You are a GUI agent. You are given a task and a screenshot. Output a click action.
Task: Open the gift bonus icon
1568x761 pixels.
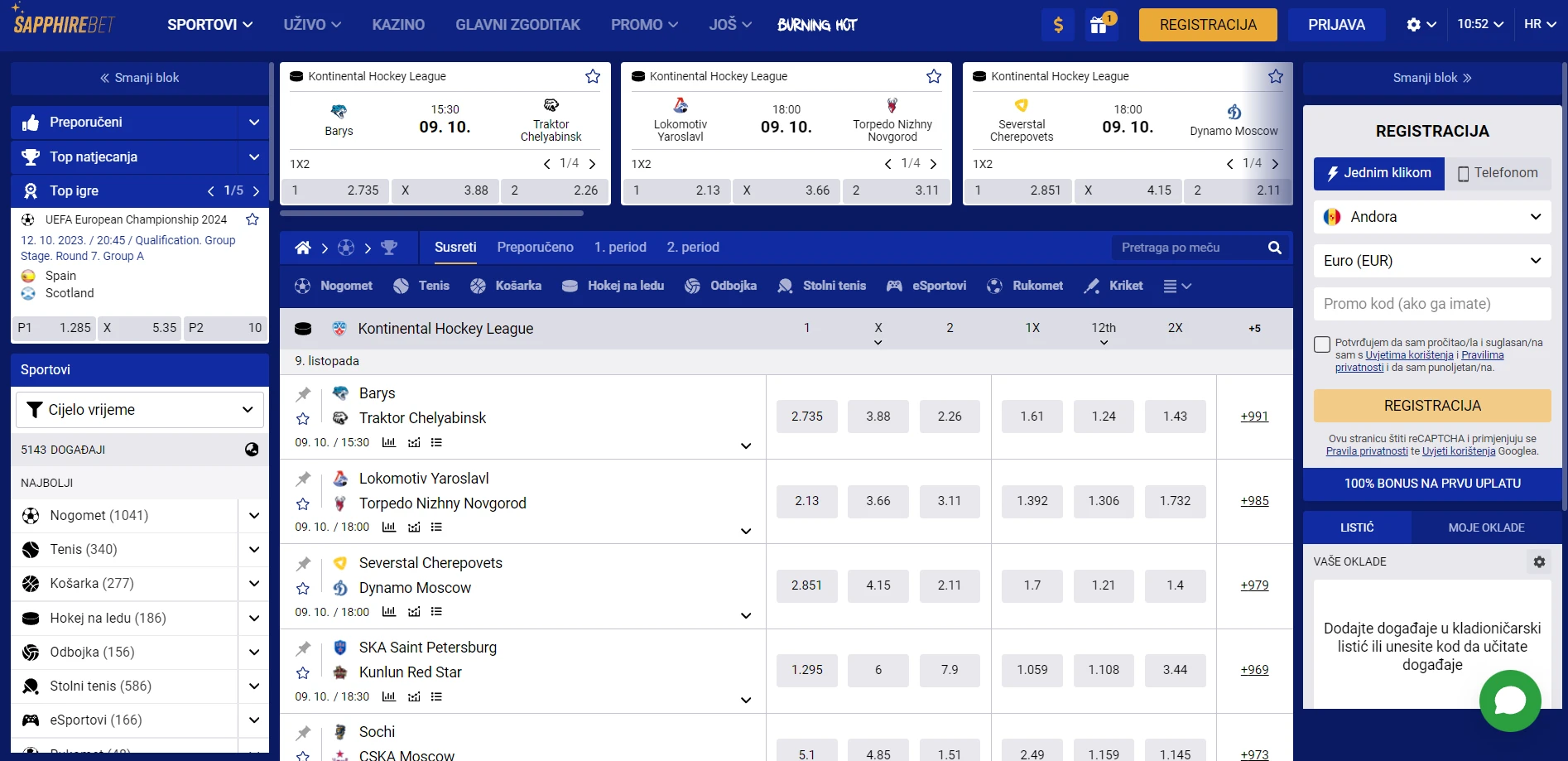click(1101, 25)
